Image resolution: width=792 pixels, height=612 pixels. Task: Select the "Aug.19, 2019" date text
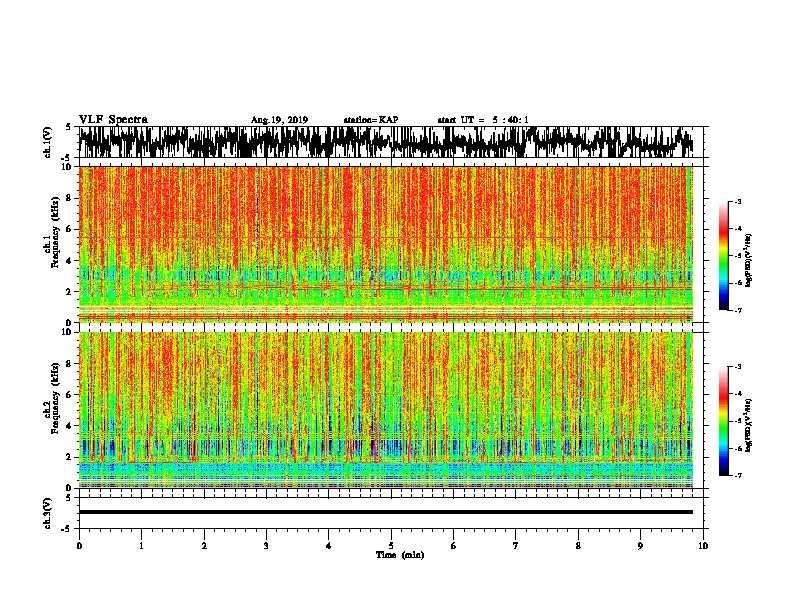click(x=279, y=120)
